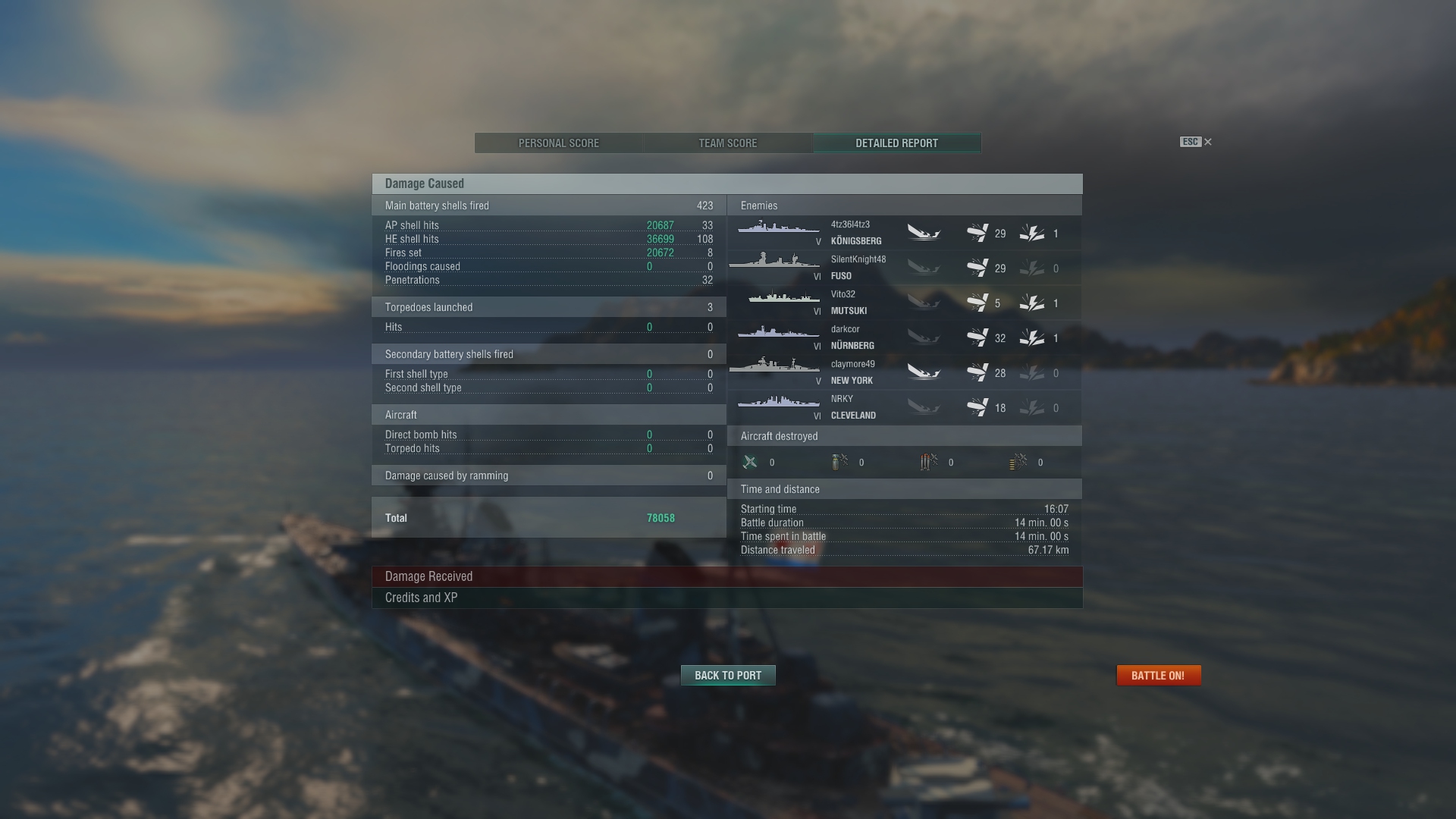Collapse the Damage Caused section
Viewport: 1456px width, 819px height.
coord(727,184)
